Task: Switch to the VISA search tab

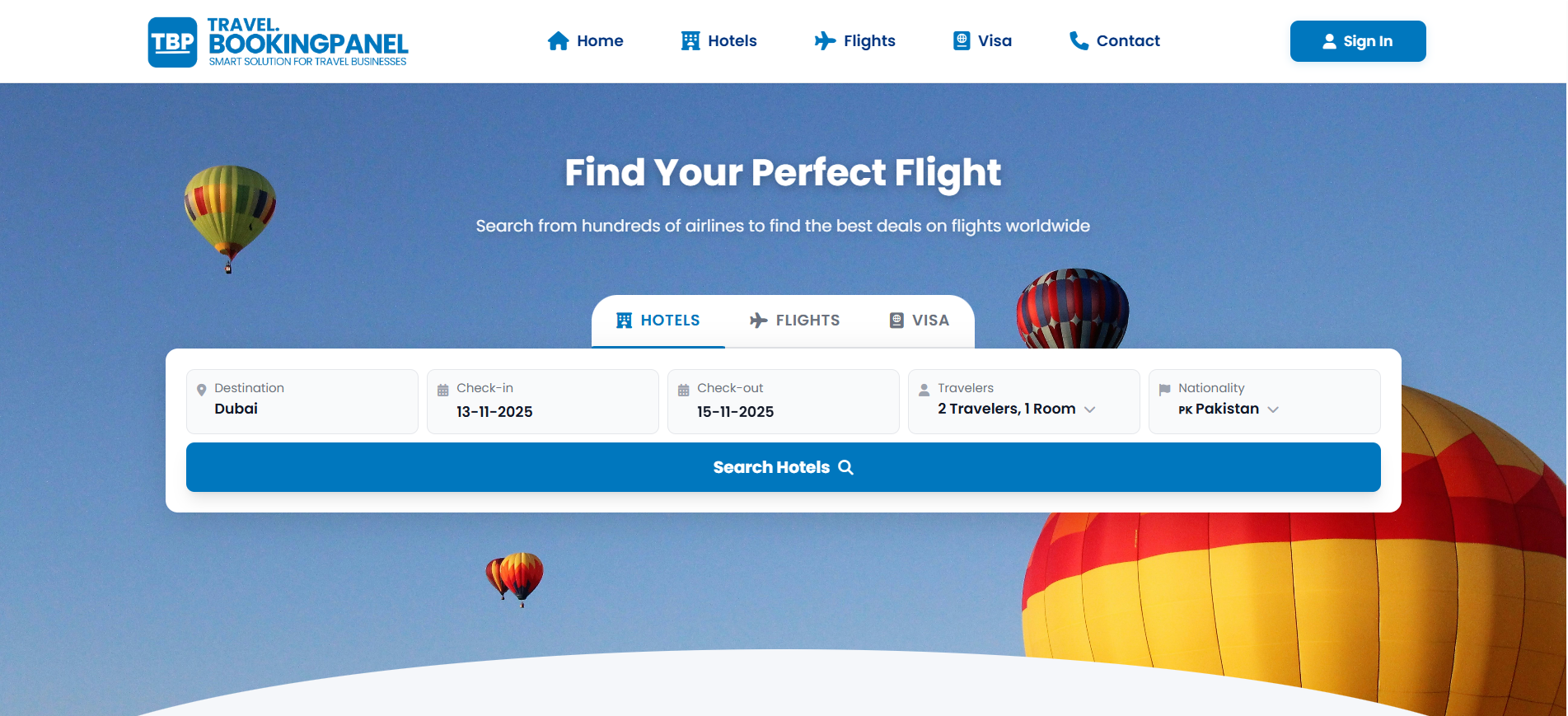Action: click(919, 321)
